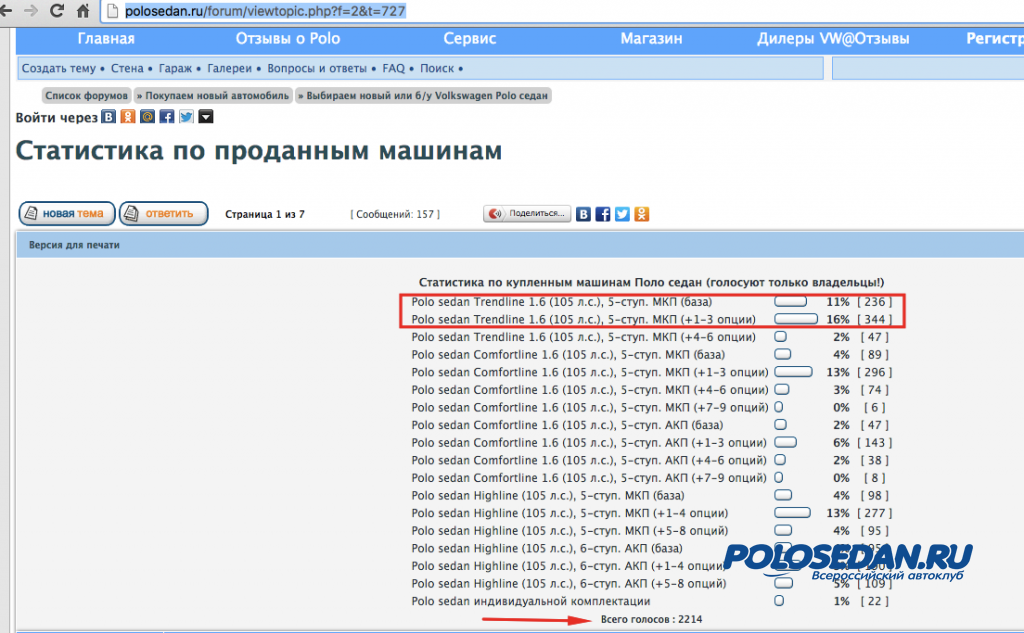Select poll option индивидуальной комплектации
This screenshot has height=633, width=1024.
pos(531,601)
